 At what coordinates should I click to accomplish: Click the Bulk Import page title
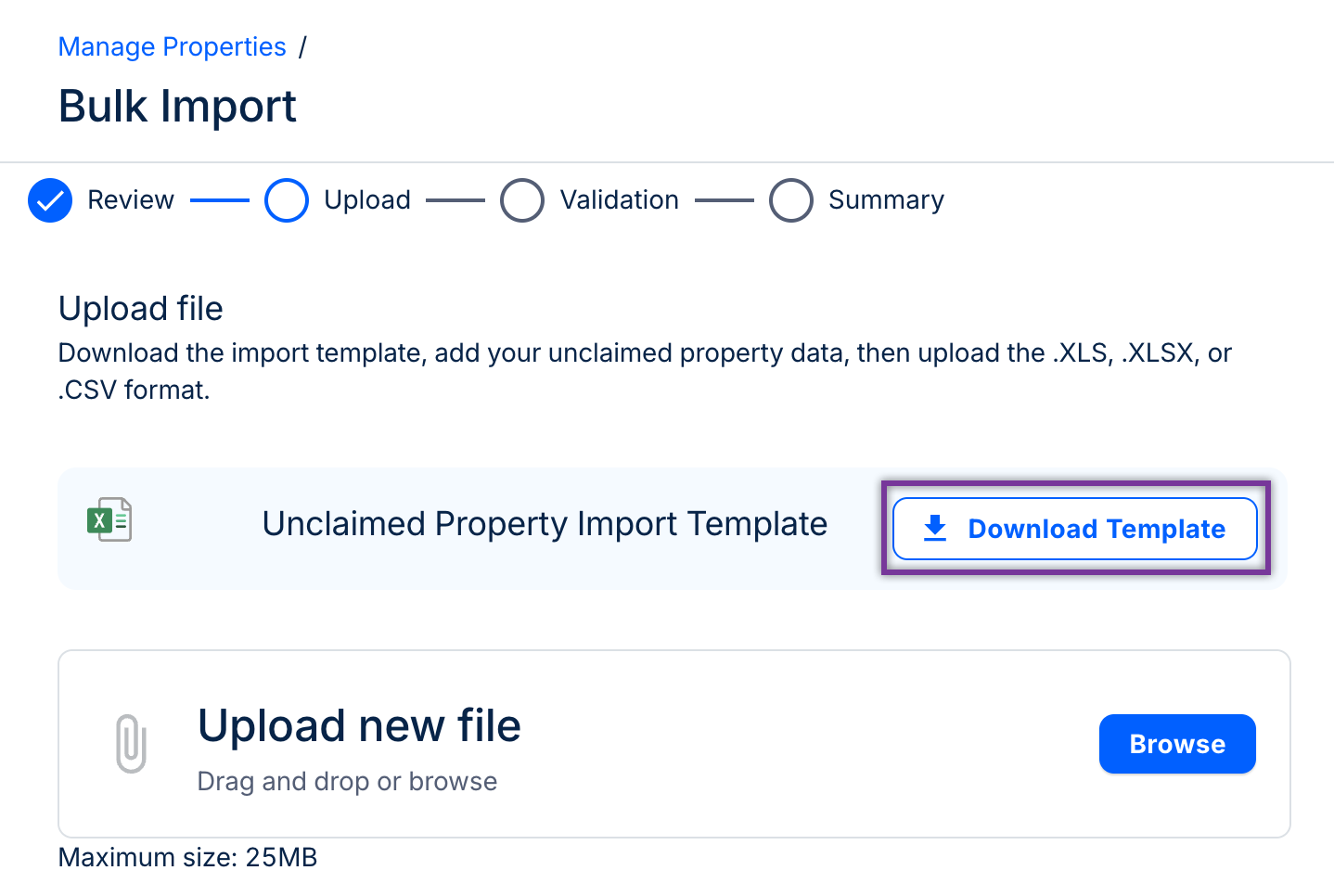click(x=177, y=106)
